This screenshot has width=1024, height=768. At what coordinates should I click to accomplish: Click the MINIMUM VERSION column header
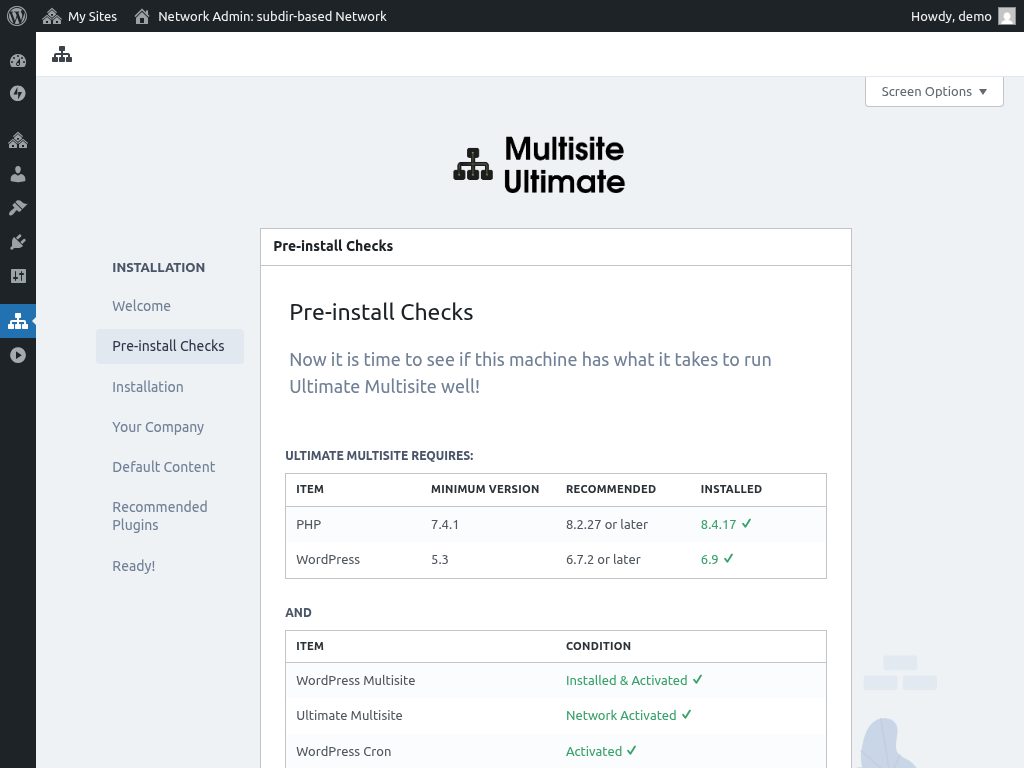485,489
